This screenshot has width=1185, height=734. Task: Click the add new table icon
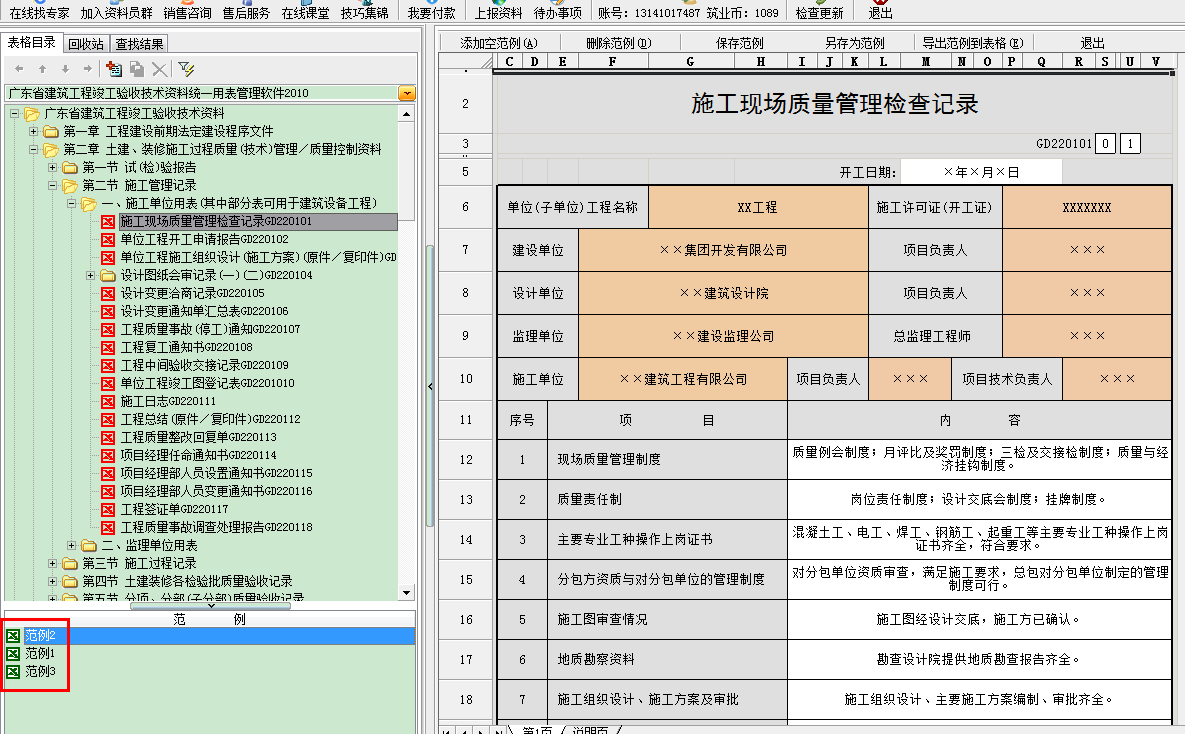point(113,69)
